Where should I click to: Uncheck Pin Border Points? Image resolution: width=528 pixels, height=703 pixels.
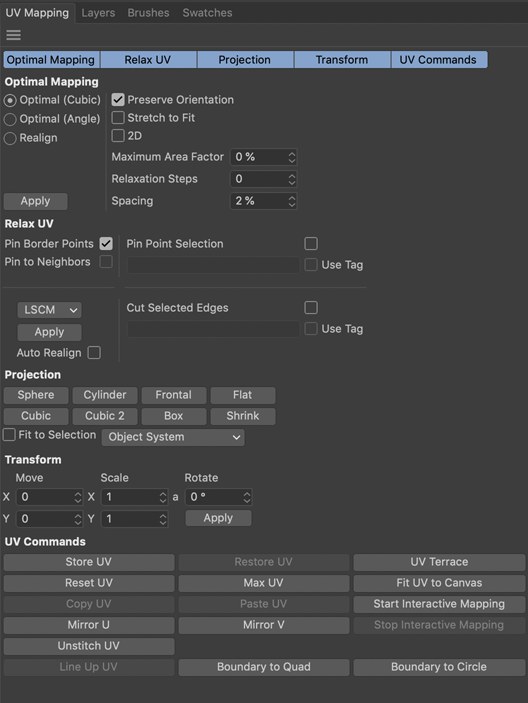point(106,243)
